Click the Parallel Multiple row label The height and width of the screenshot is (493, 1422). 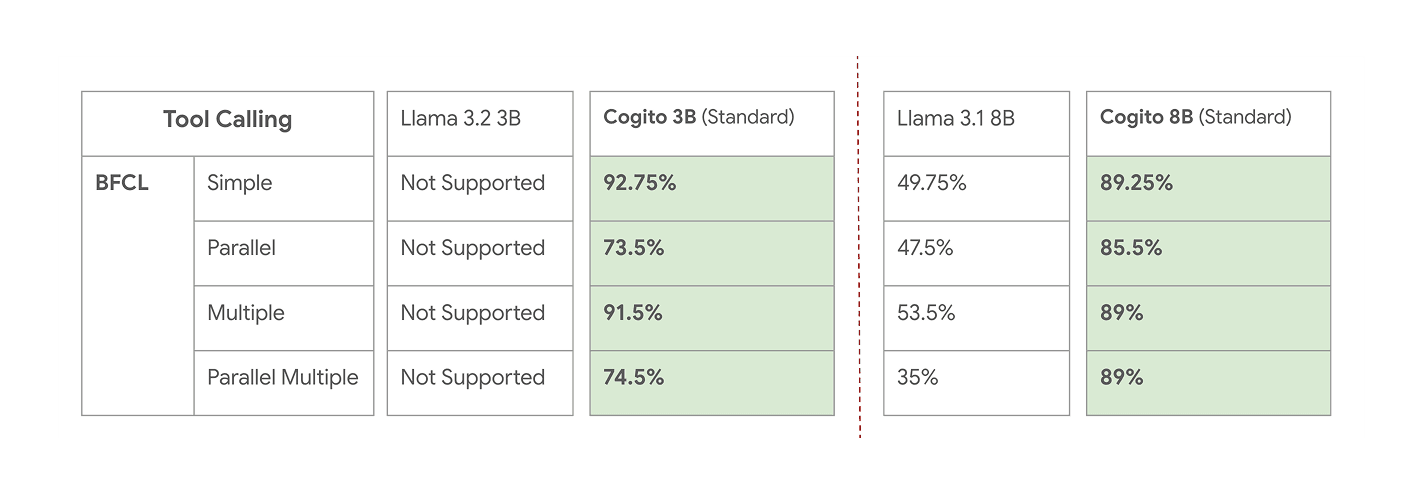tap(283, 378)
